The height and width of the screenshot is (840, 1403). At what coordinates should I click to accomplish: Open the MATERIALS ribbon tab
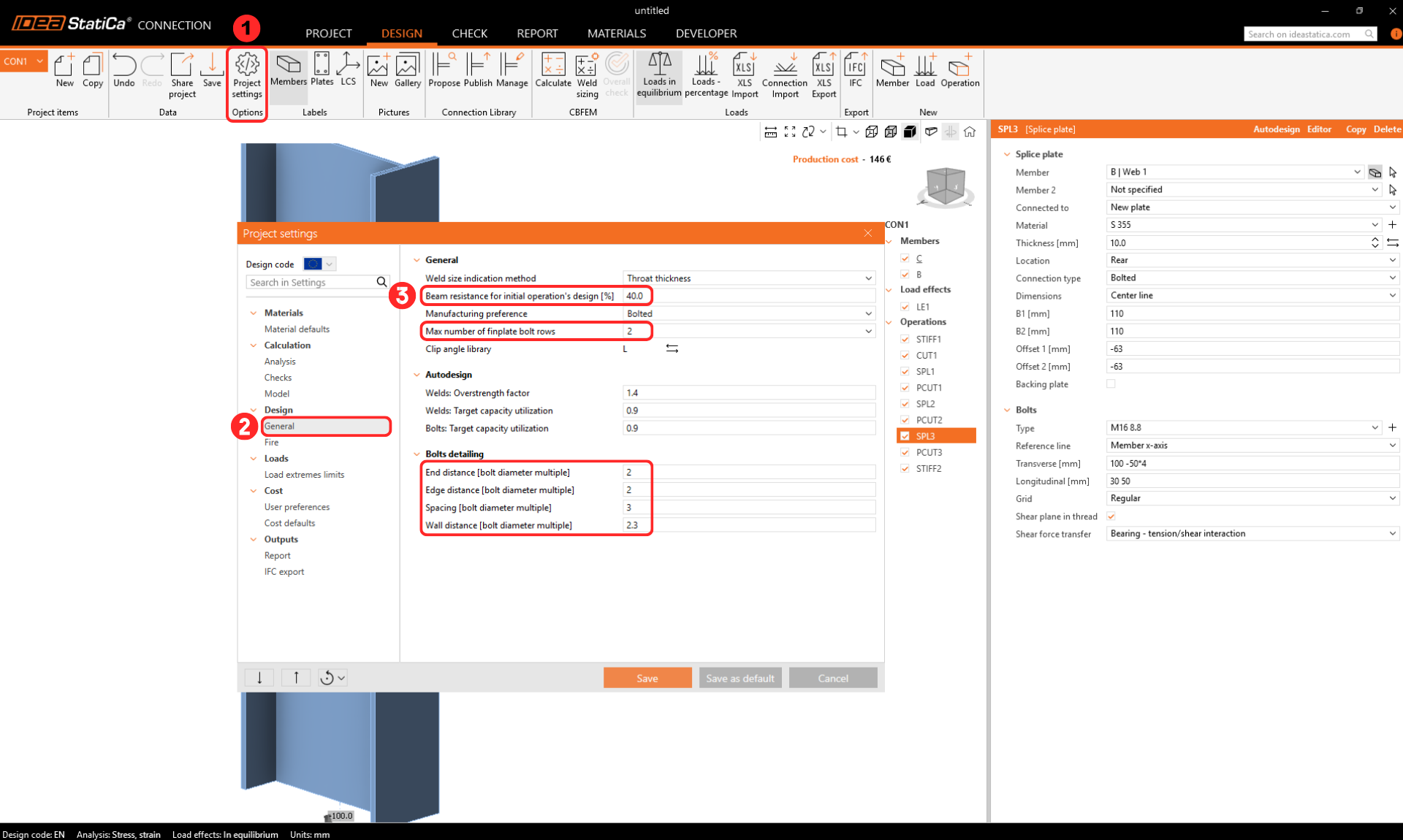pyautogui.click(x=616, y=34)
